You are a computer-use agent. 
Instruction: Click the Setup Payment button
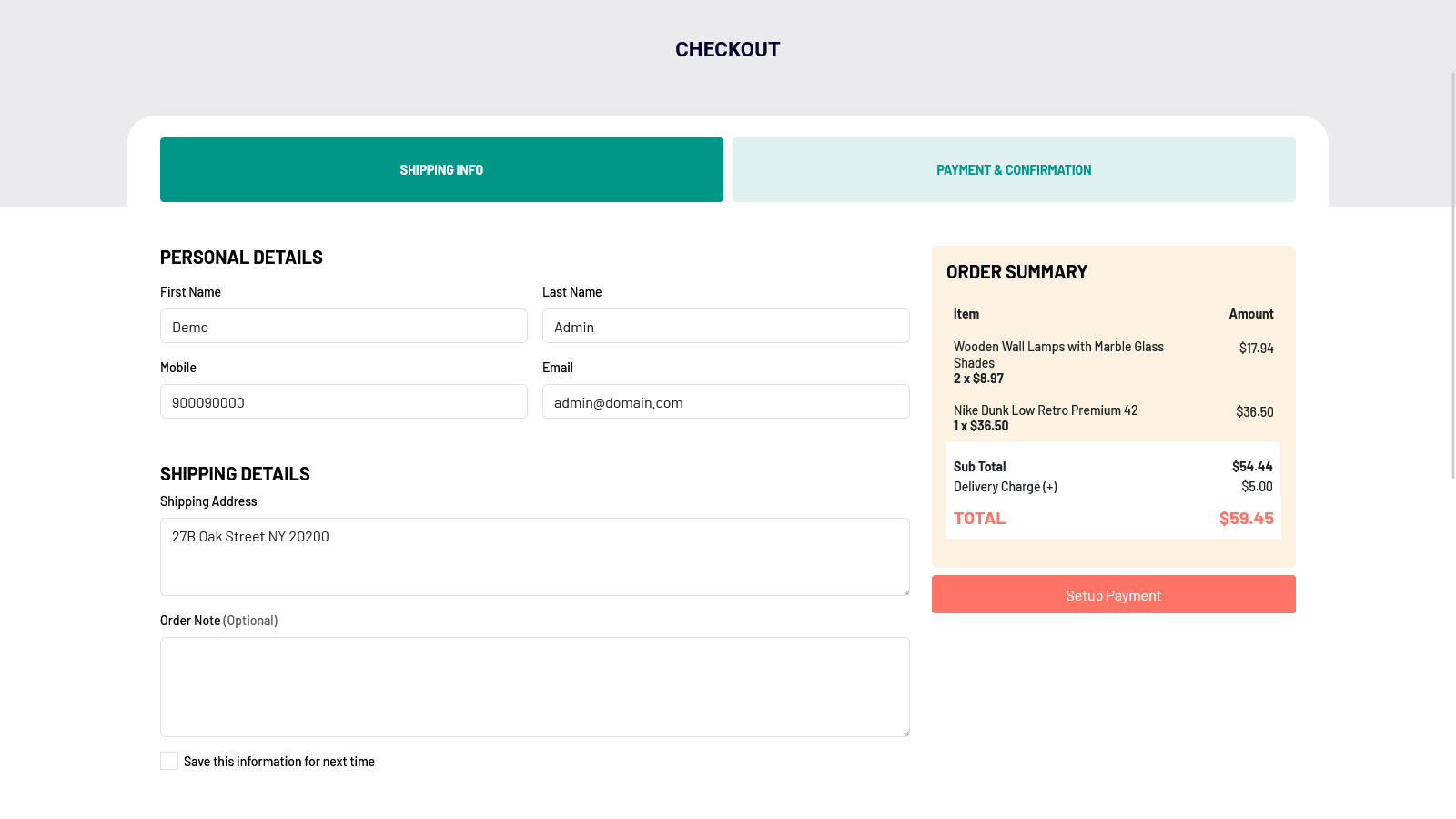pyautogui.click(x=1113, y=594)
